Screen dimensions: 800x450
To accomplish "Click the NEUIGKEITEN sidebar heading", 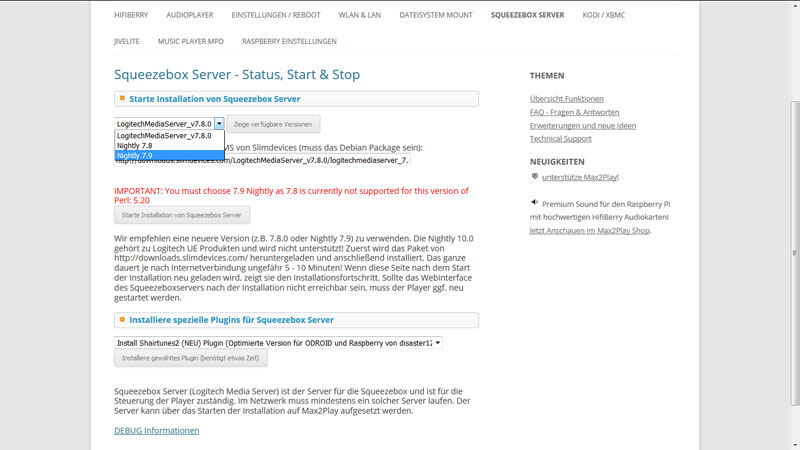I will [x=557, y=162].
